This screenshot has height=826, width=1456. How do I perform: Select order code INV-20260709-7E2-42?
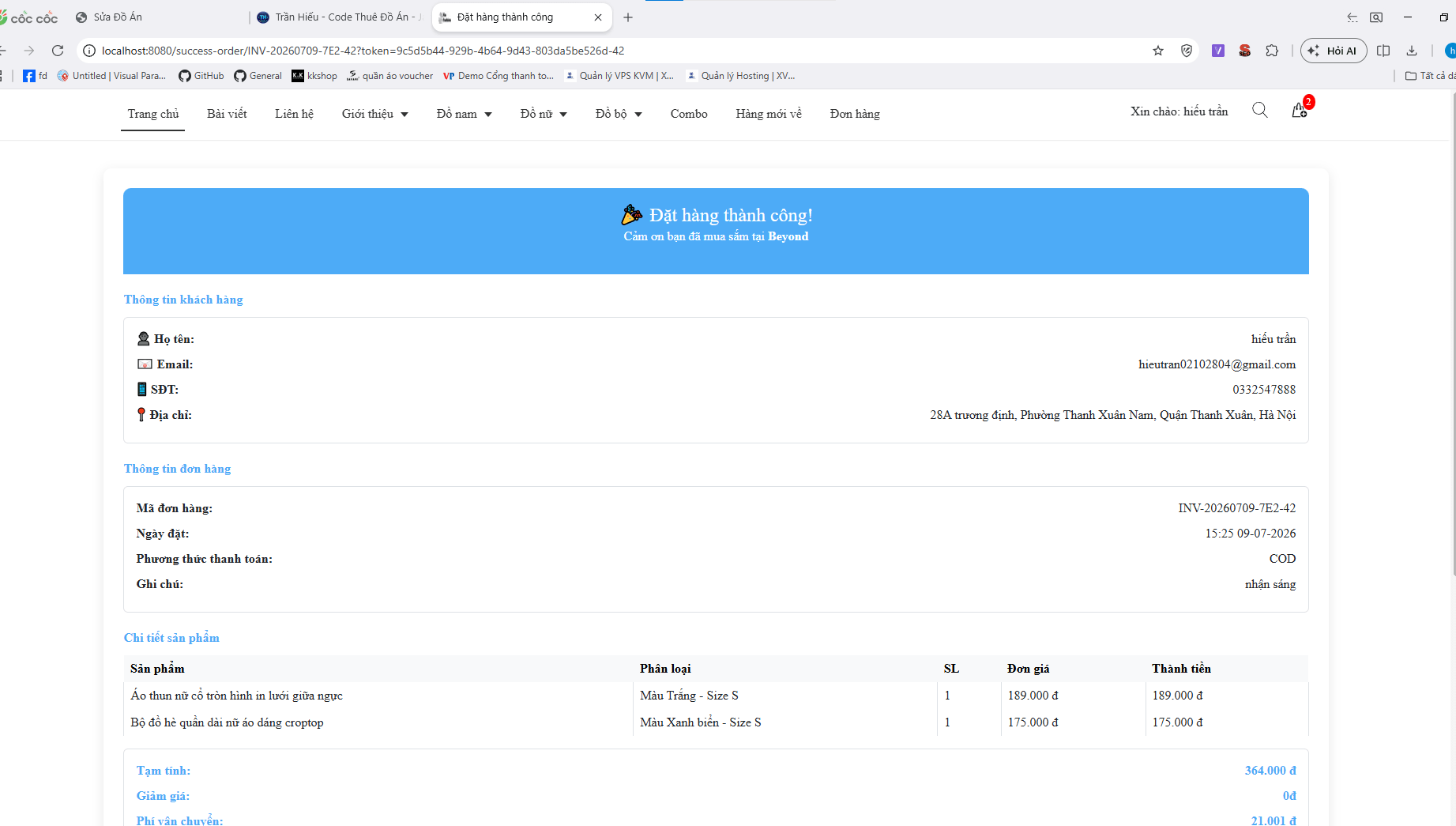click(x=1236, y=508)
